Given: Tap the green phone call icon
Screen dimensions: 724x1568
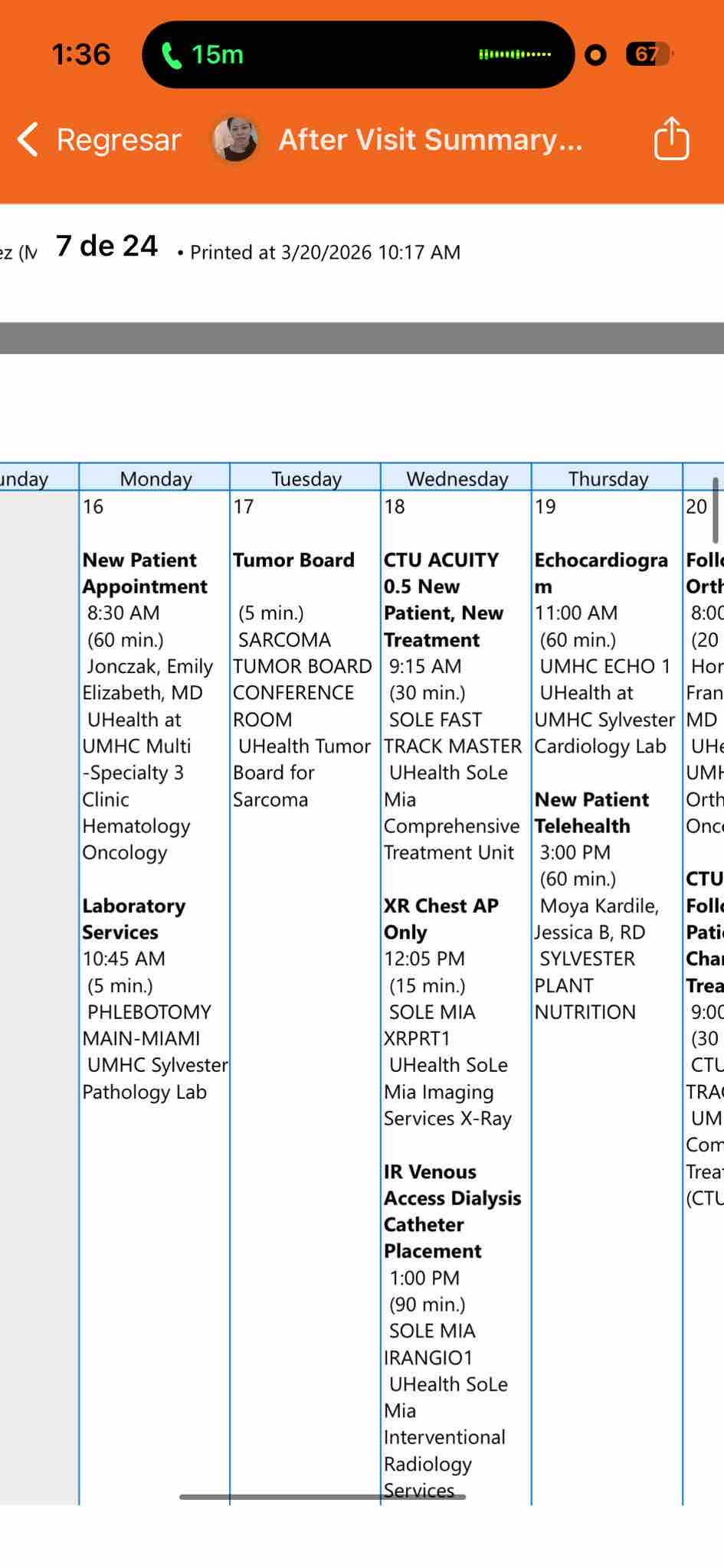Looking at the screenshot, I should [172, 55].
